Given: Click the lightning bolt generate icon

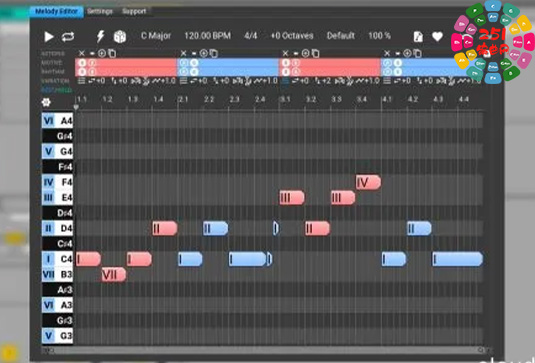Looking at the screenshot, I should point(100,36).
